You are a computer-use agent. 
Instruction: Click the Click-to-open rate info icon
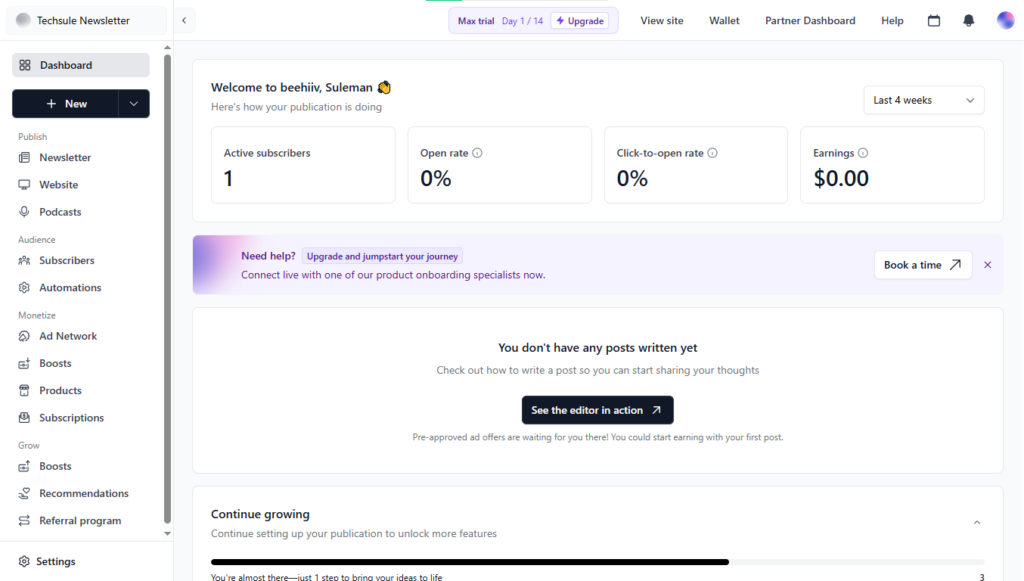712,153
